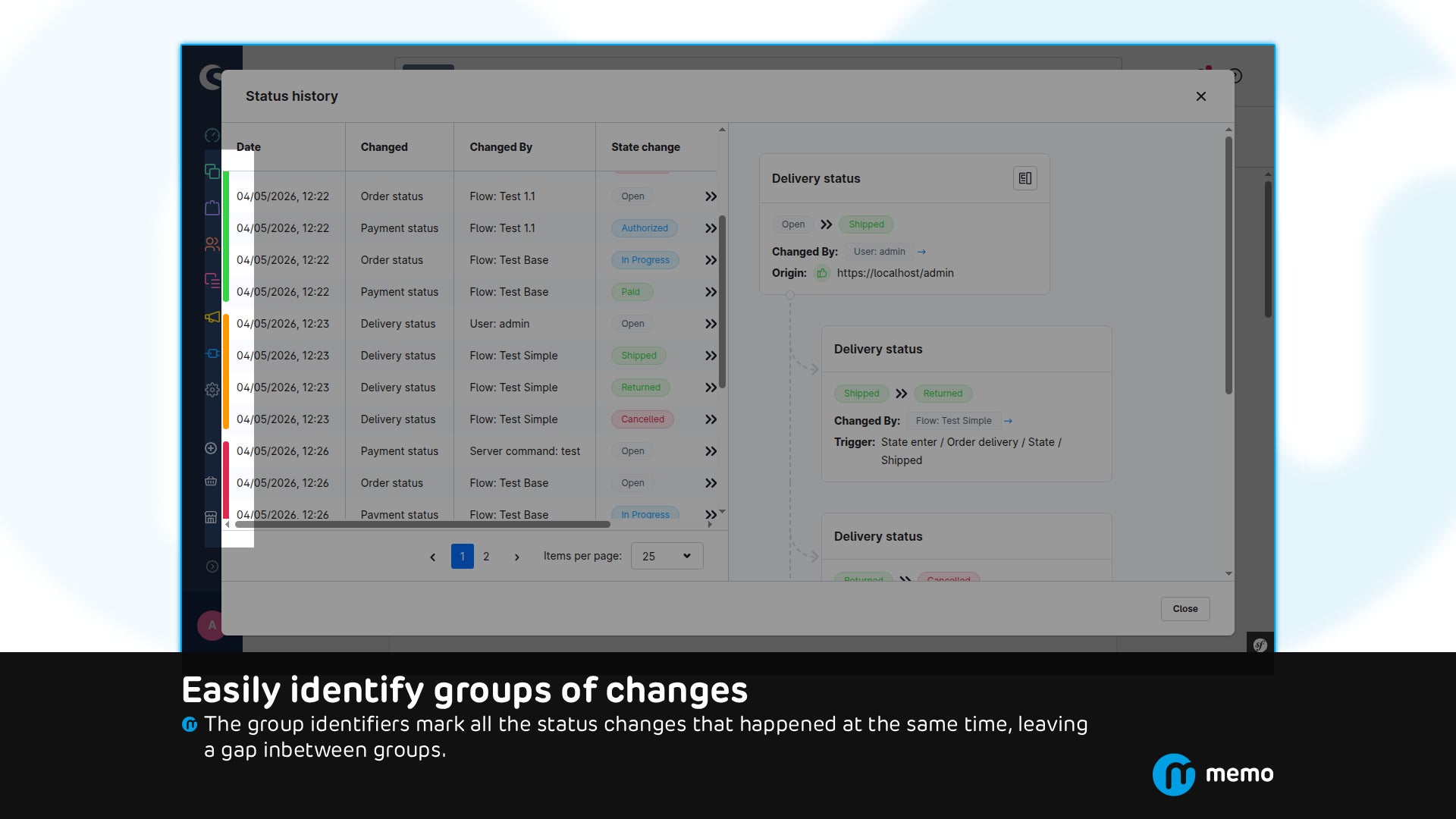Screen dimensions: 1456x819
Task: Click the thumbs-up origin icon before https://localhost/admin
Action: pyautogui.click(x=822, y=273)
